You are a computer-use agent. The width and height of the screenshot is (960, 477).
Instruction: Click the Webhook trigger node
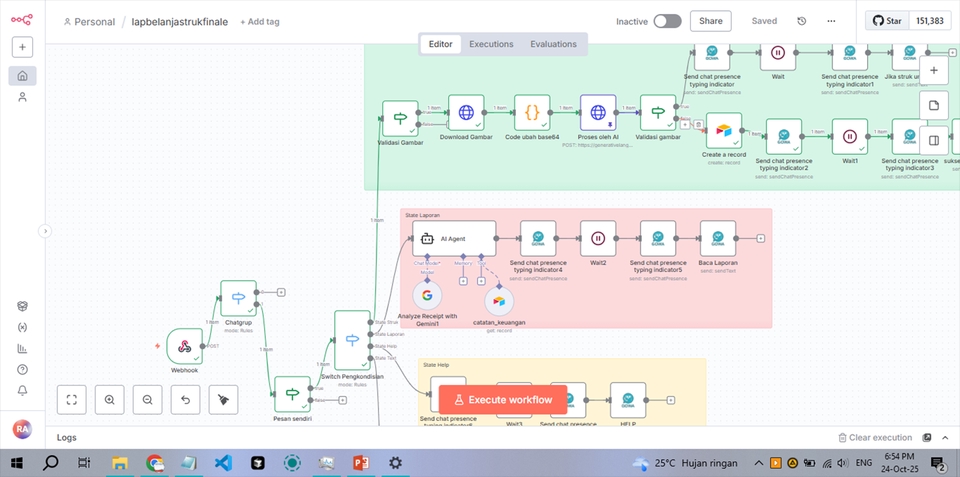point(184,346)
